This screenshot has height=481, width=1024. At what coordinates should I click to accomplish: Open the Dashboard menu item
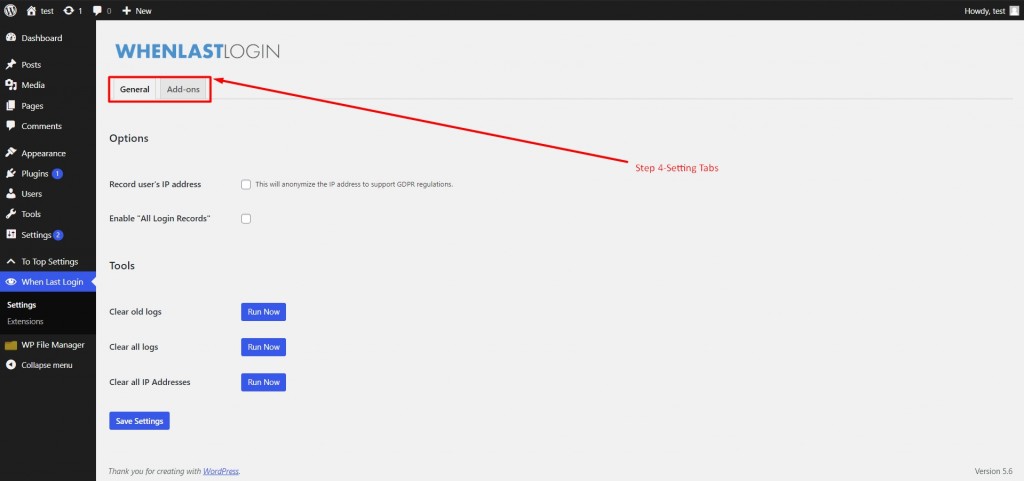tap(42, 38)
